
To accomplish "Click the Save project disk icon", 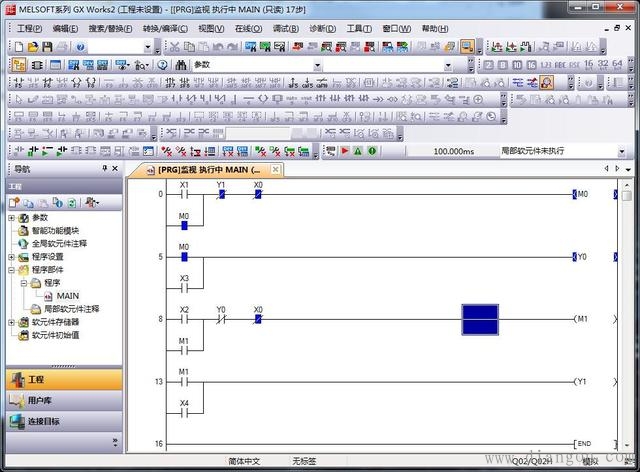I will point(46,47).
